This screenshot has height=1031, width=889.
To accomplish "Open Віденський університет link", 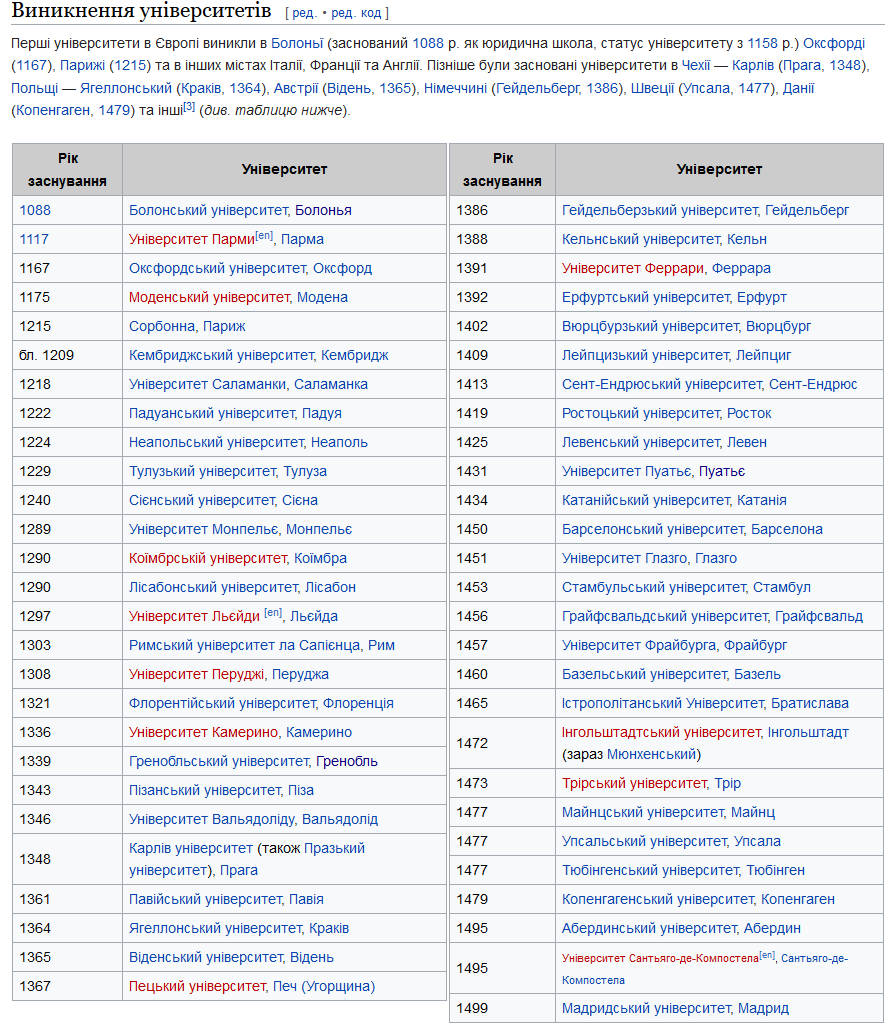I will (206, 956).
